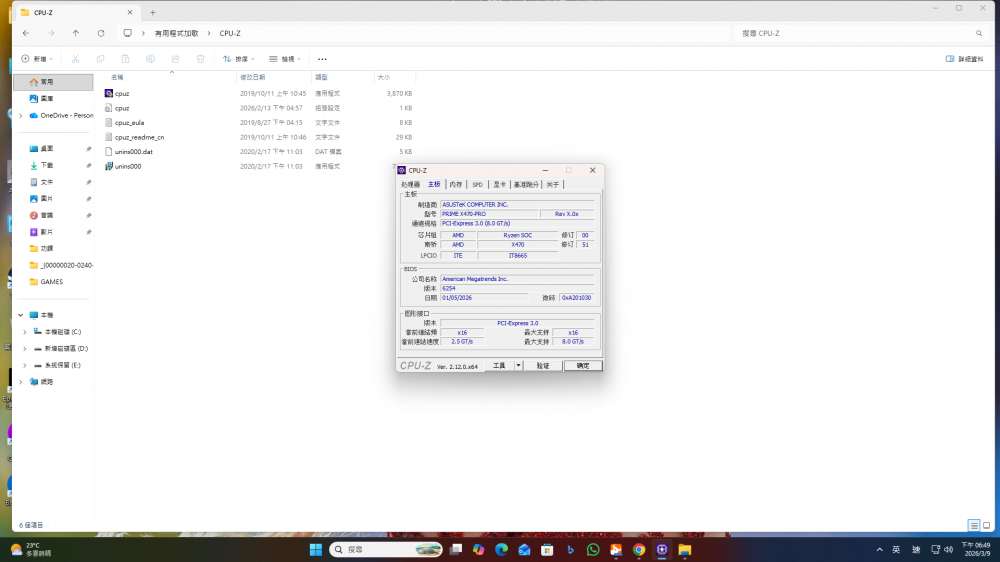This screenshot has width=1000, height=562.
Task: Open the tools dropdown arrow in CPU-Z
Action: pyautogui.click(x=518, y=366)
